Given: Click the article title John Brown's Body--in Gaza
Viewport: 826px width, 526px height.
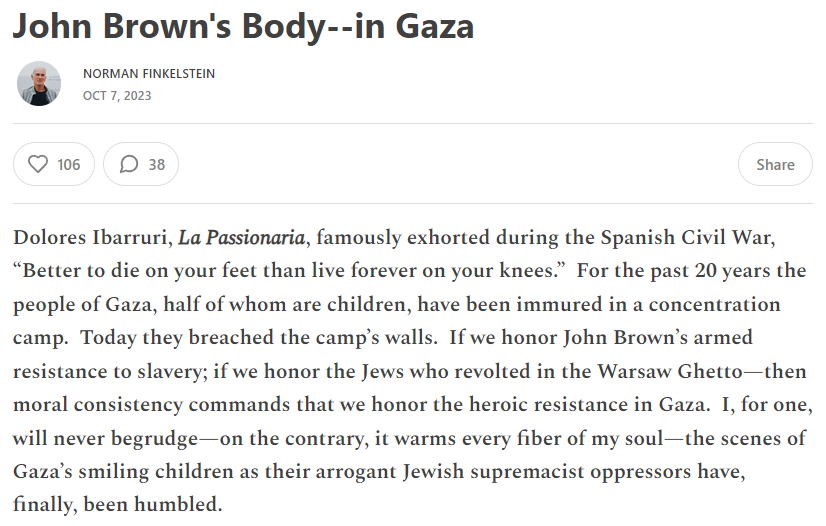Looking at the screenshot, I should point(243,26).
